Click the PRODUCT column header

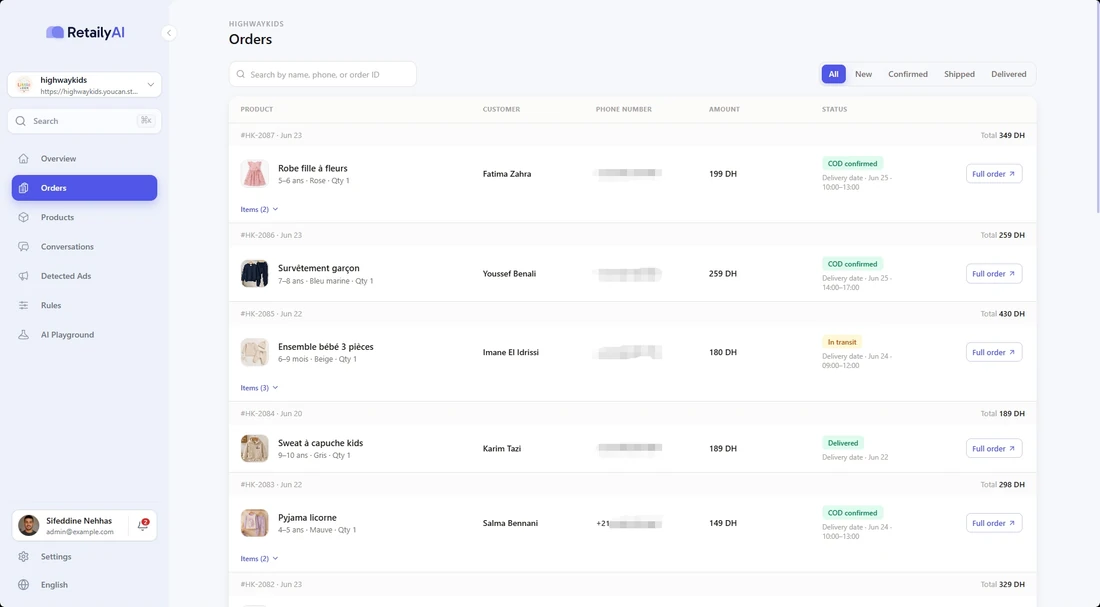coord(257,109)
